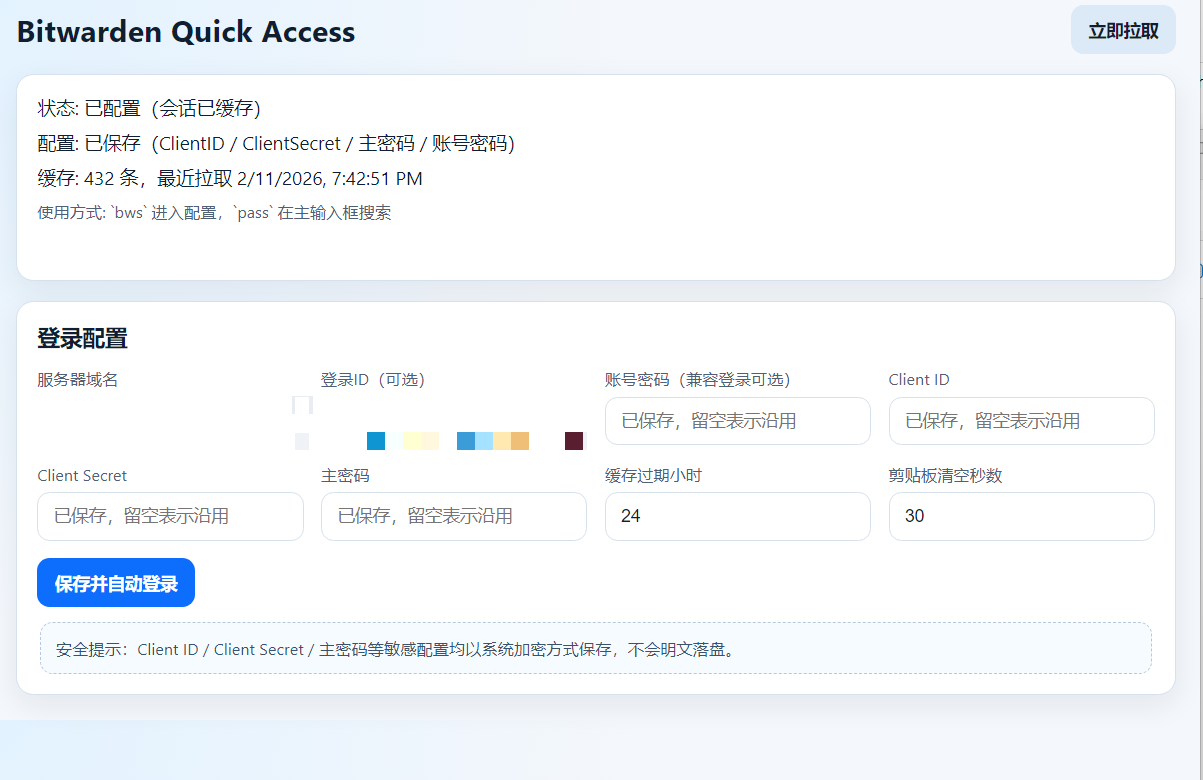
Task: Click the 登录ID（可选）label
Action: 373,379
